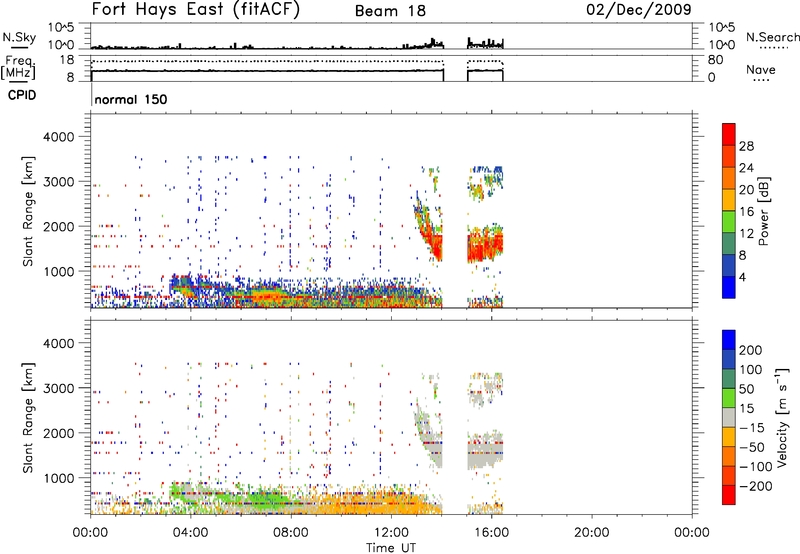This screenshot has width=800, height=554.
Task: Click the left "10^5" tick beside N.Sky
Action: point(61,27)
